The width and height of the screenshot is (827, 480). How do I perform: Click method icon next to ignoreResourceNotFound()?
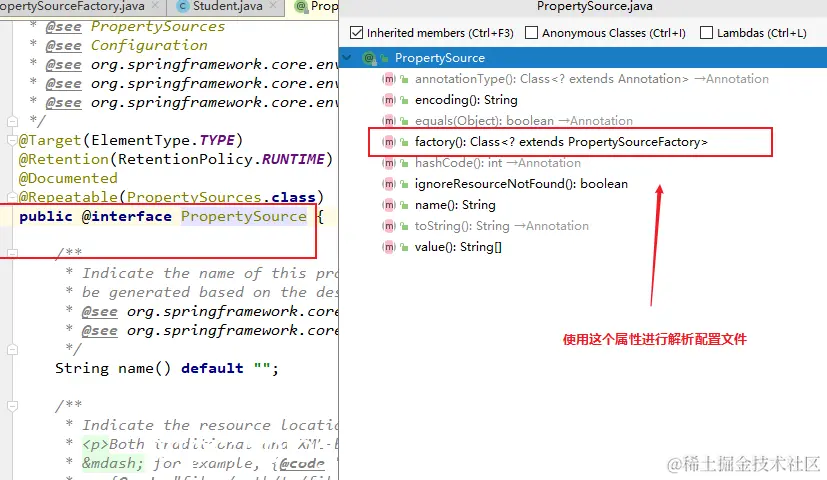click(x=389, y=184)
